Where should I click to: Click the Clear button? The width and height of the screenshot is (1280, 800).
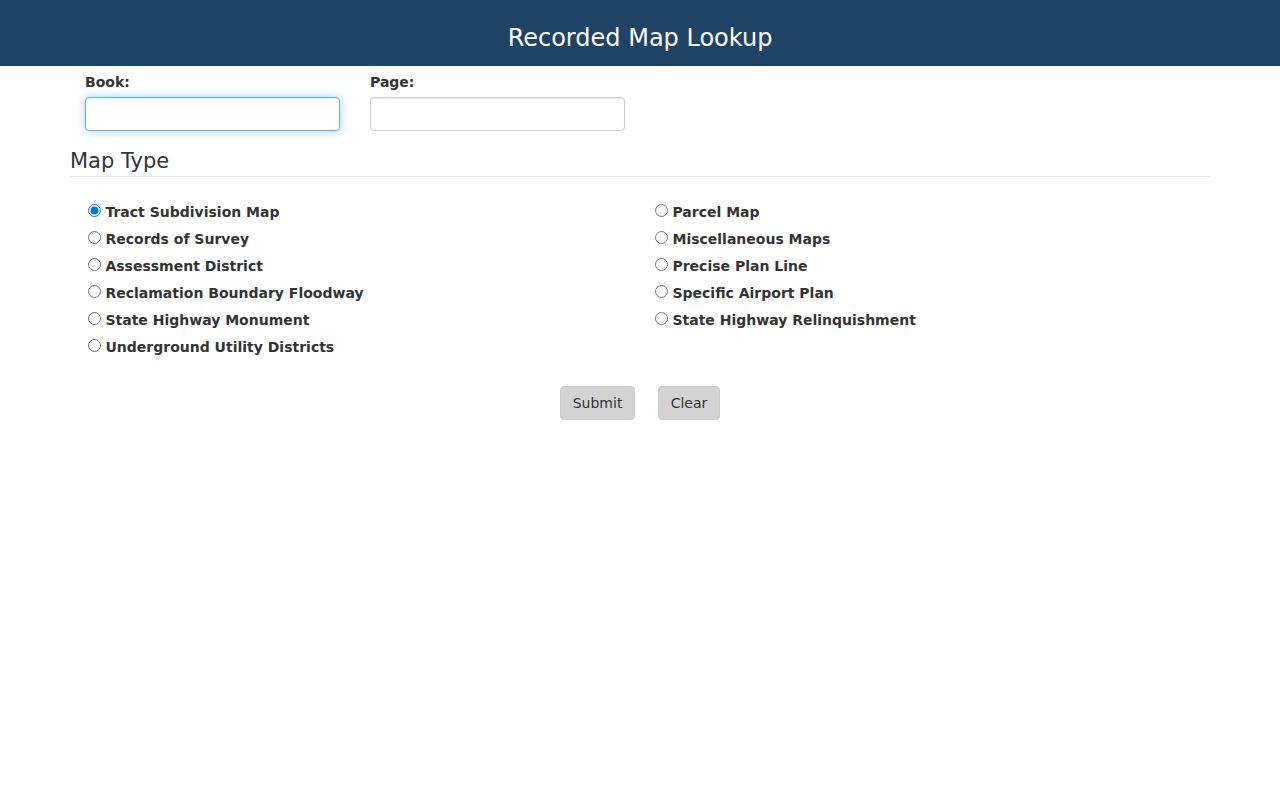click(x=689, y=403)
